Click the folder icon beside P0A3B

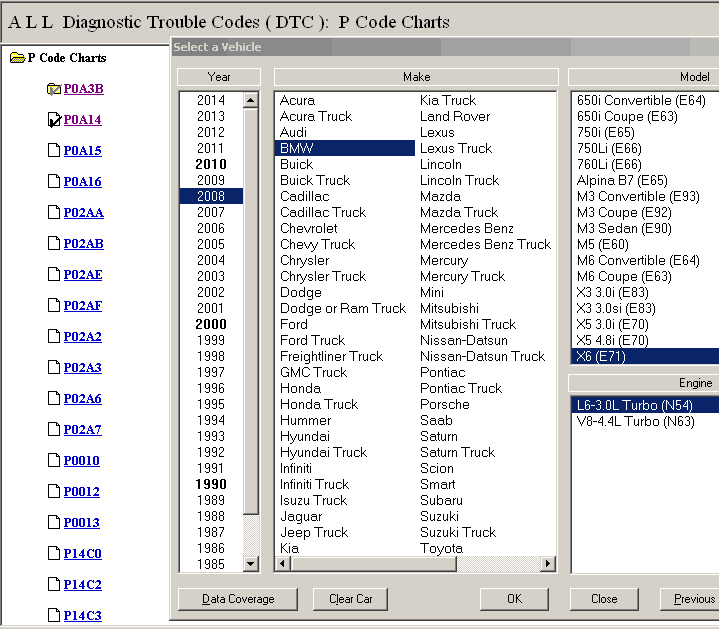[x=54, y=88]
